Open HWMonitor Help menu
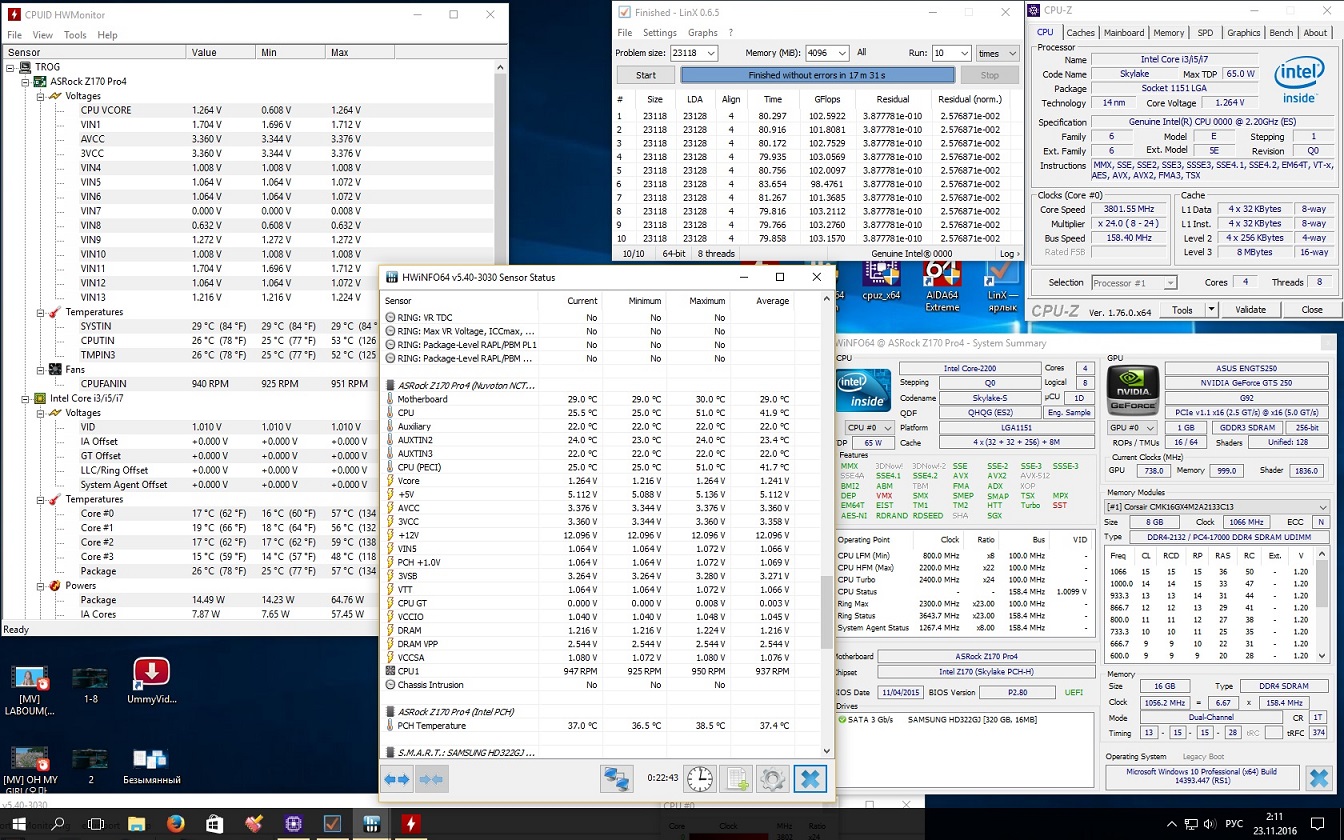 (107, 35)
